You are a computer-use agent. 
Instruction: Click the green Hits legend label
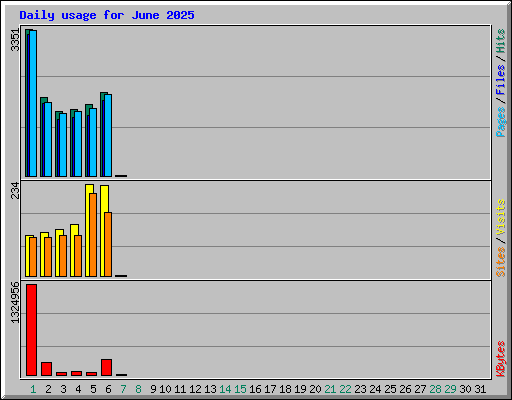click(x=500, y=41)
